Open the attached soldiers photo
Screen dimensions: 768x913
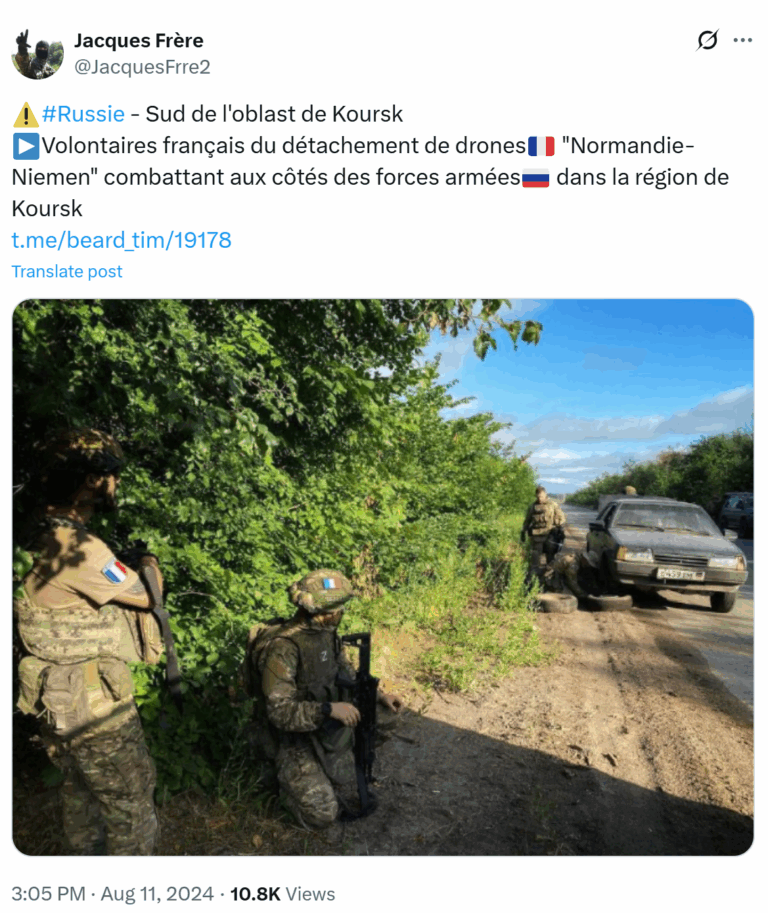(383, 577)
